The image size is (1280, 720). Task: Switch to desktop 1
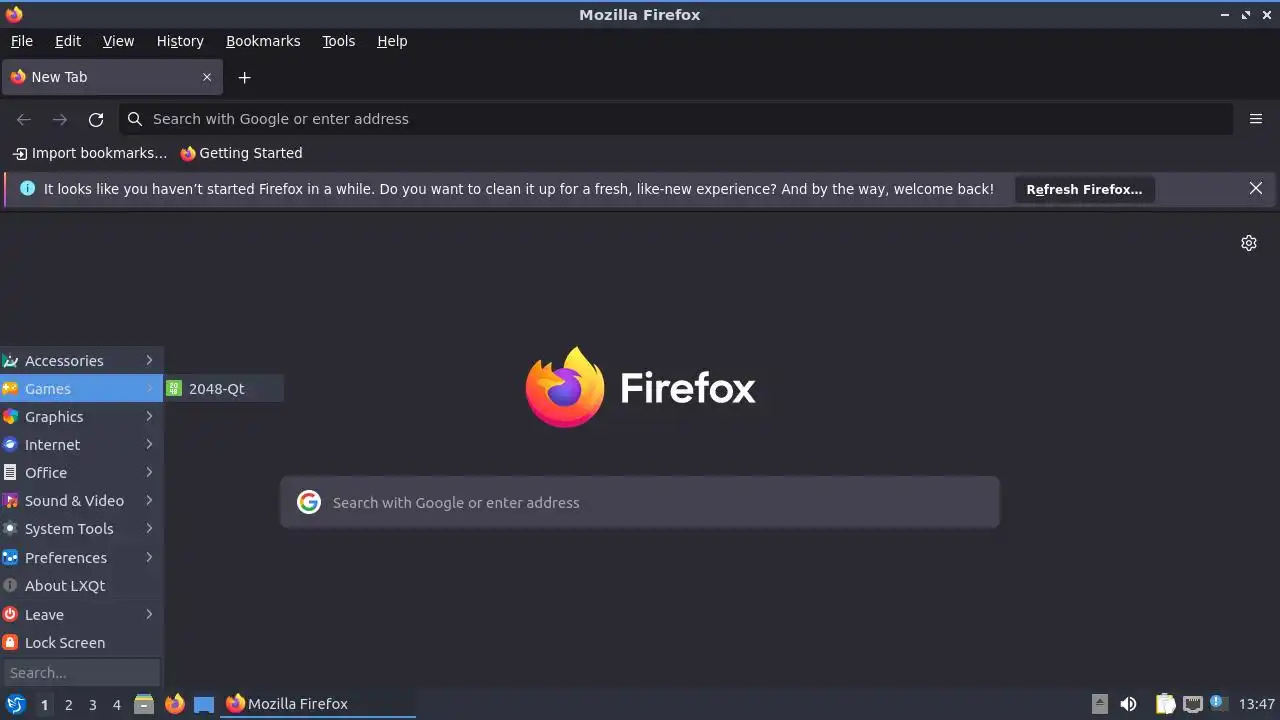44,704
